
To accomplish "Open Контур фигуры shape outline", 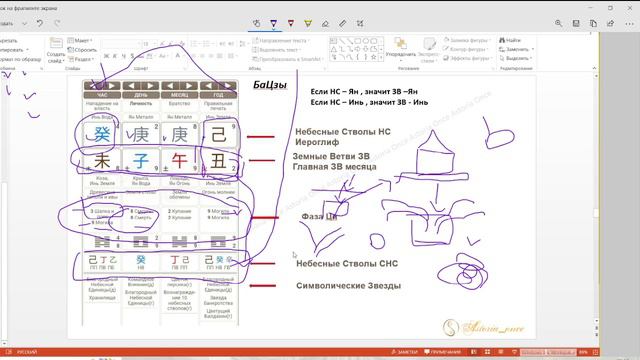I will [x=466, y=49].
